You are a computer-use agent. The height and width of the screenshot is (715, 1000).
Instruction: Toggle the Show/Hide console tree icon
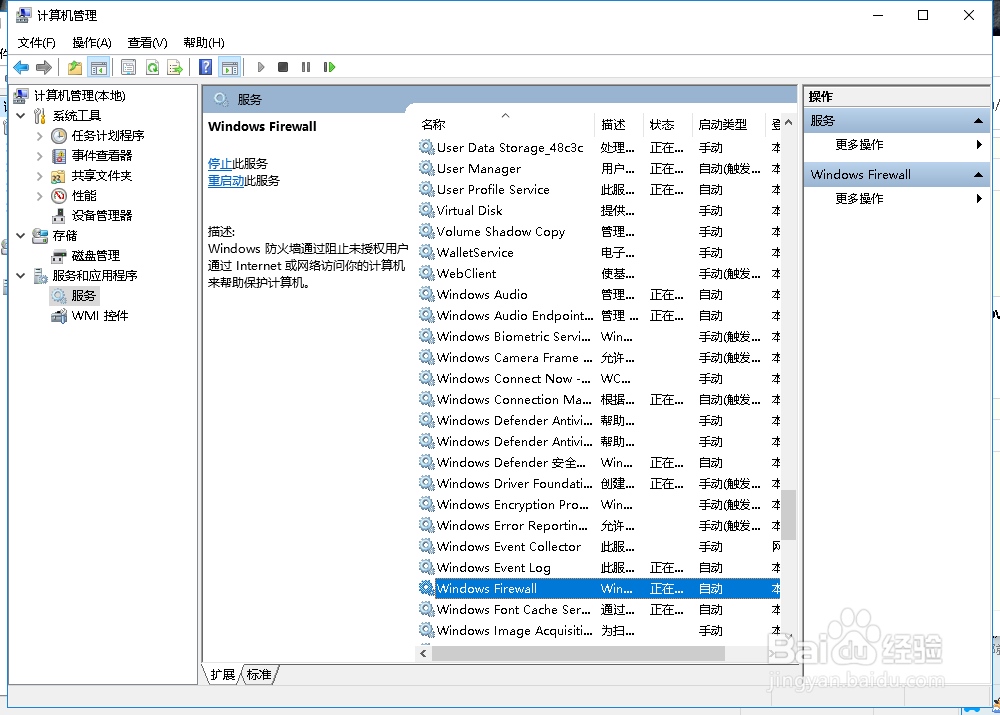coord(98,67)
